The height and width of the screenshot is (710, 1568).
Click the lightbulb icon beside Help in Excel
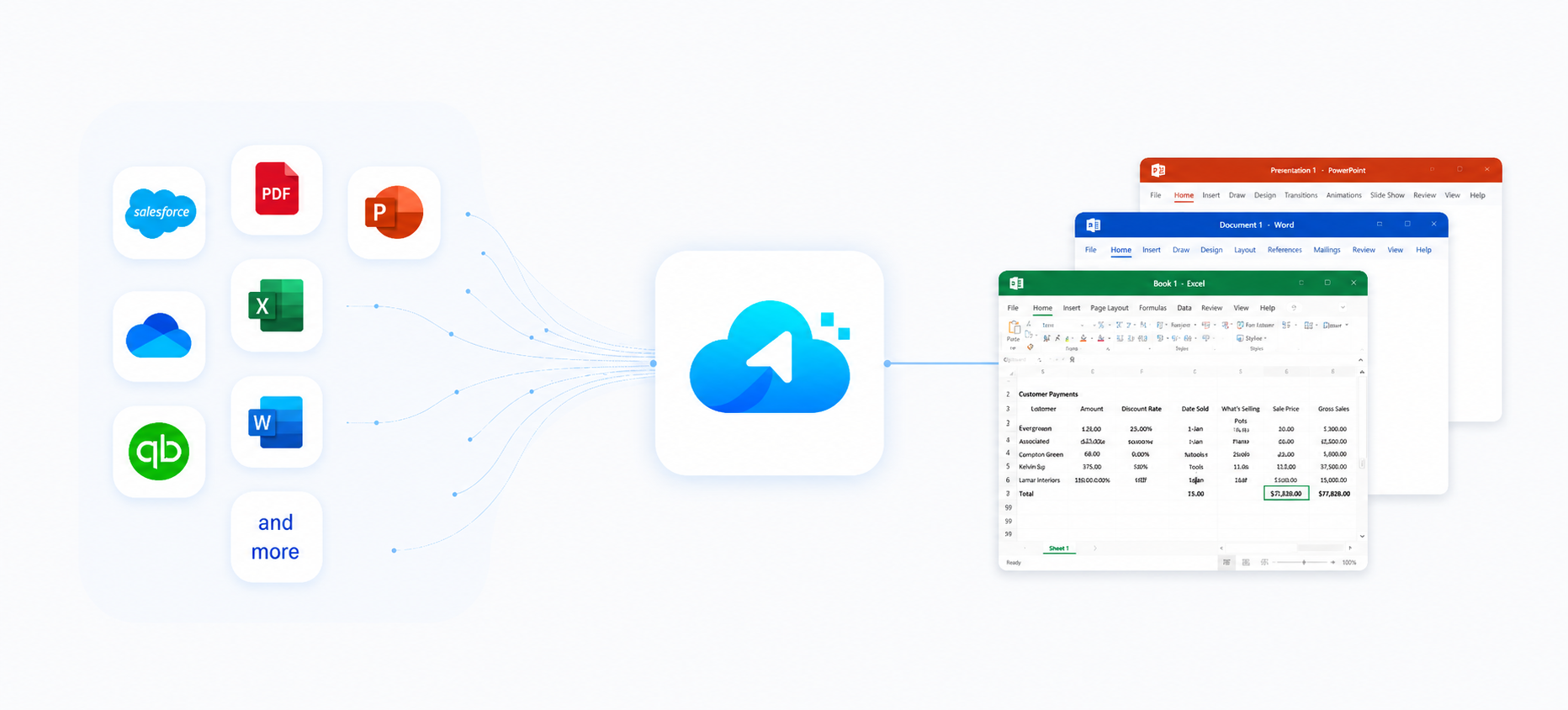click(x=1294, y=308)
